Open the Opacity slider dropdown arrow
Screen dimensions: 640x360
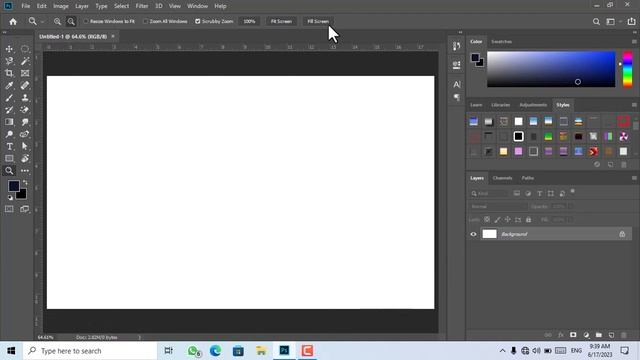pos(571,207)
